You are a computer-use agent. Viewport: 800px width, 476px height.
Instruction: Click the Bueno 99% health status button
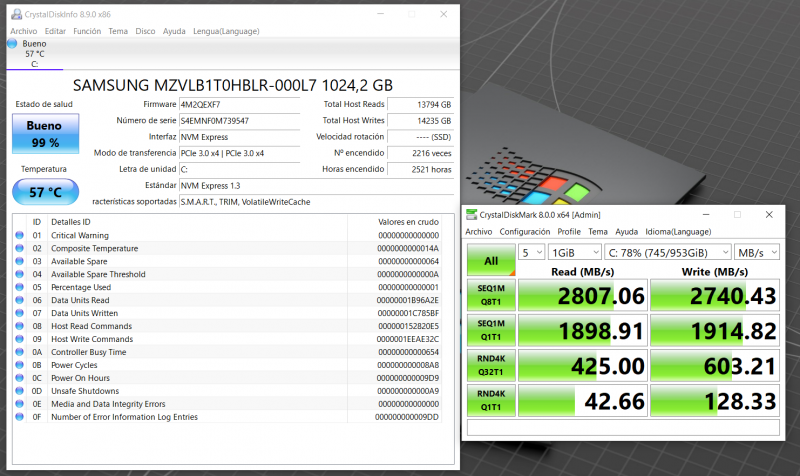tap(43, 134)
